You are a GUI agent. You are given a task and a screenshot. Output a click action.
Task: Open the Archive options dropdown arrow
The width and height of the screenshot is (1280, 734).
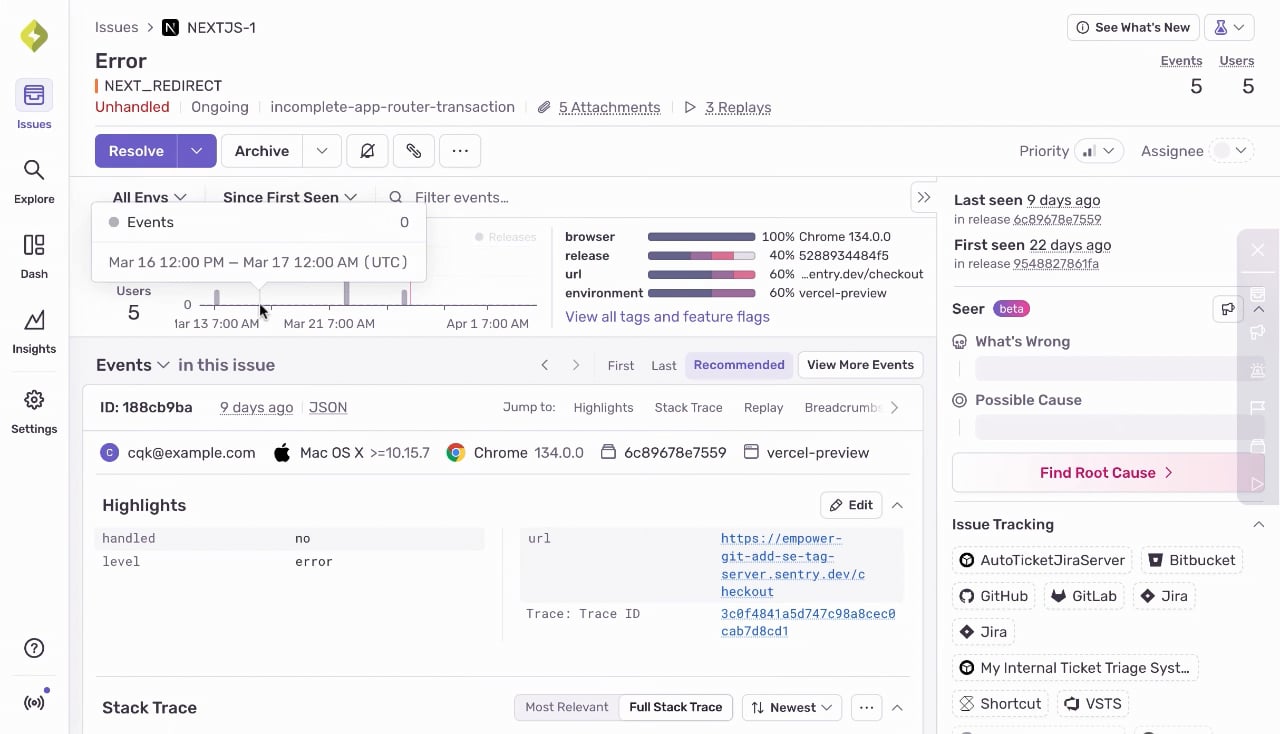322,151
